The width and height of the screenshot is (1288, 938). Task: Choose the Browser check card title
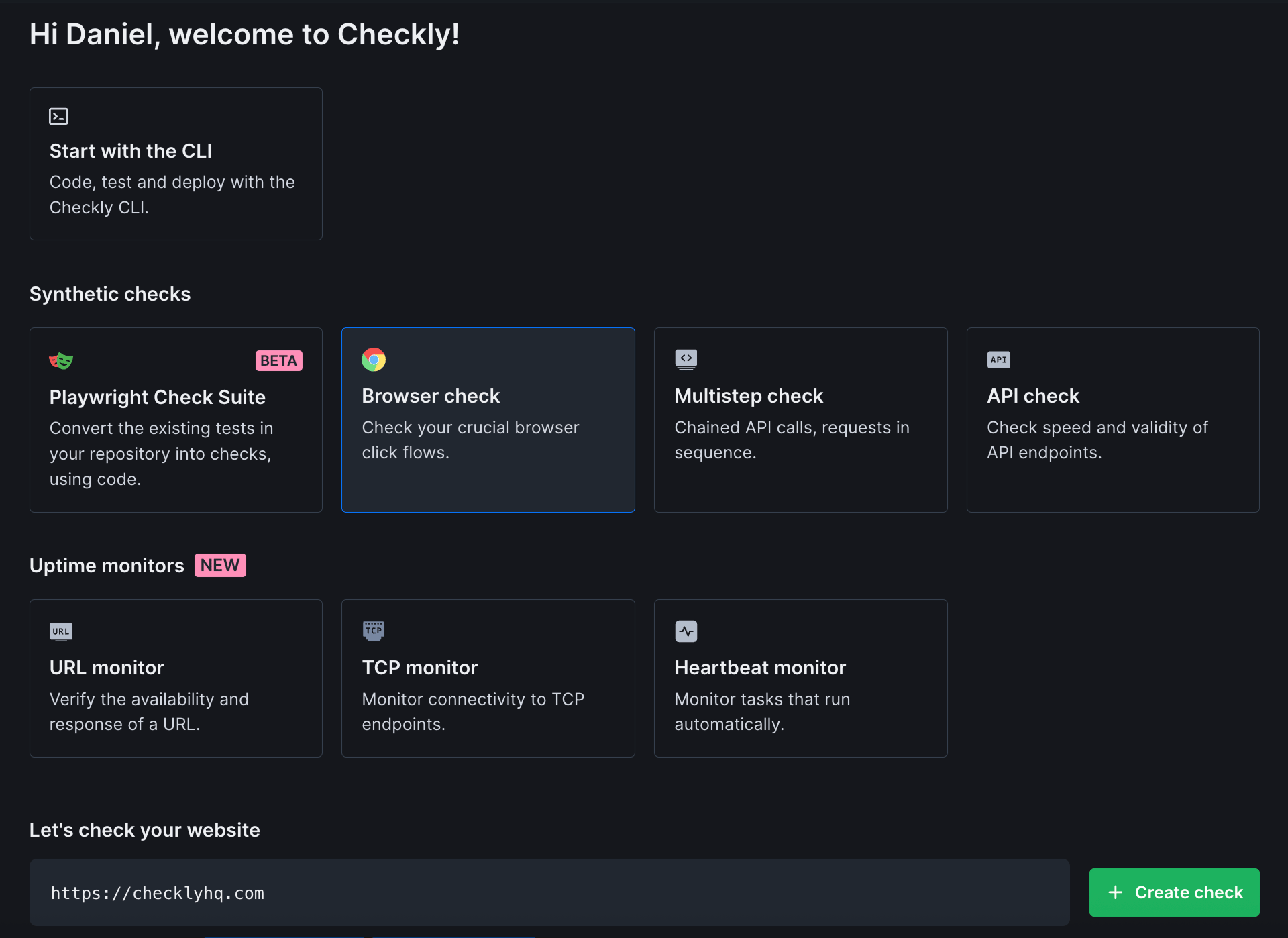point(431,396)
